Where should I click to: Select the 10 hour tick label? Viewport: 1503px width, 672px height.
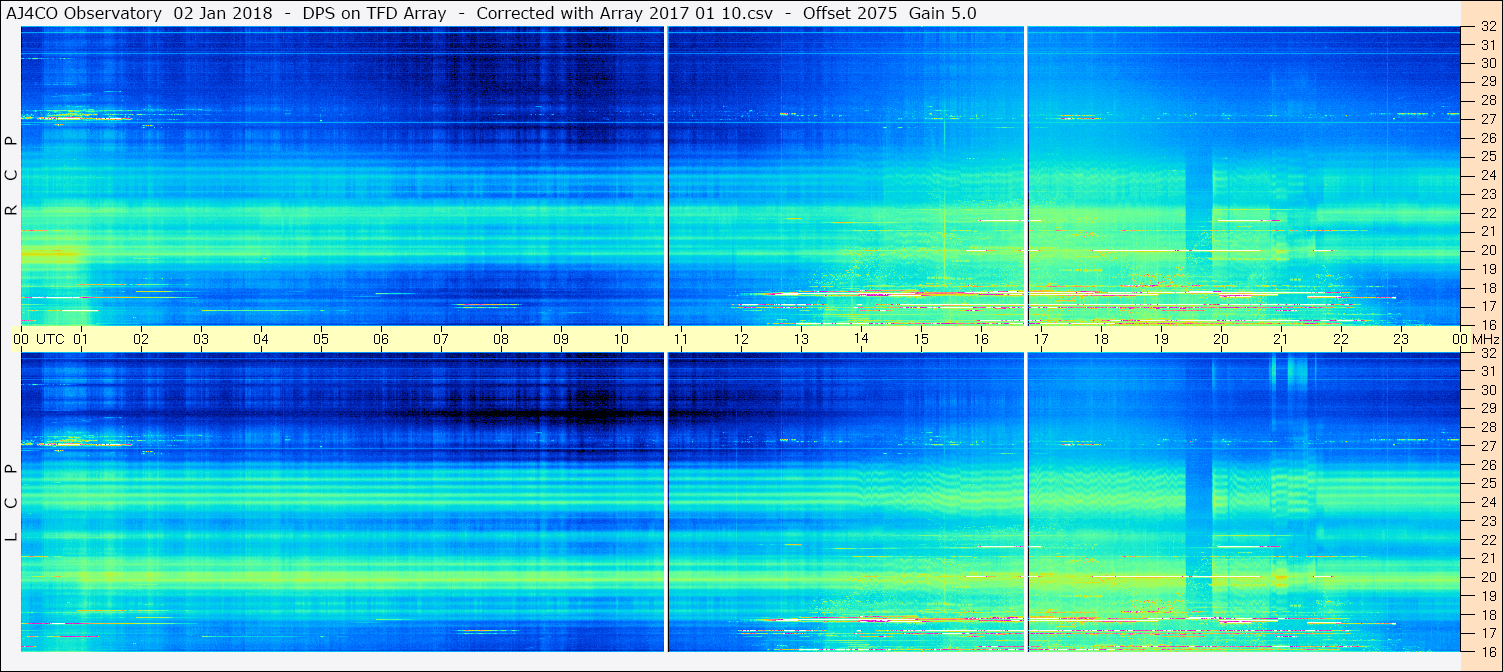621,339
